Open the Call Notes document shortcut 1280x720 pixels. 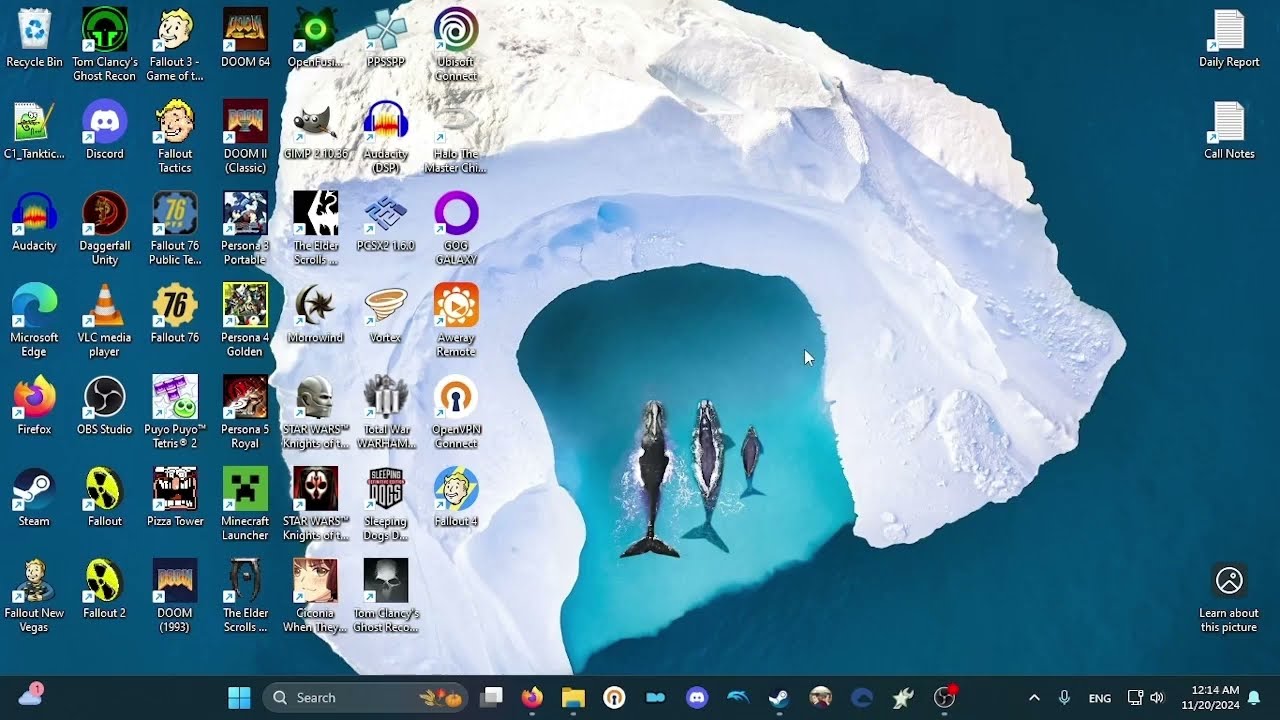1229,131
